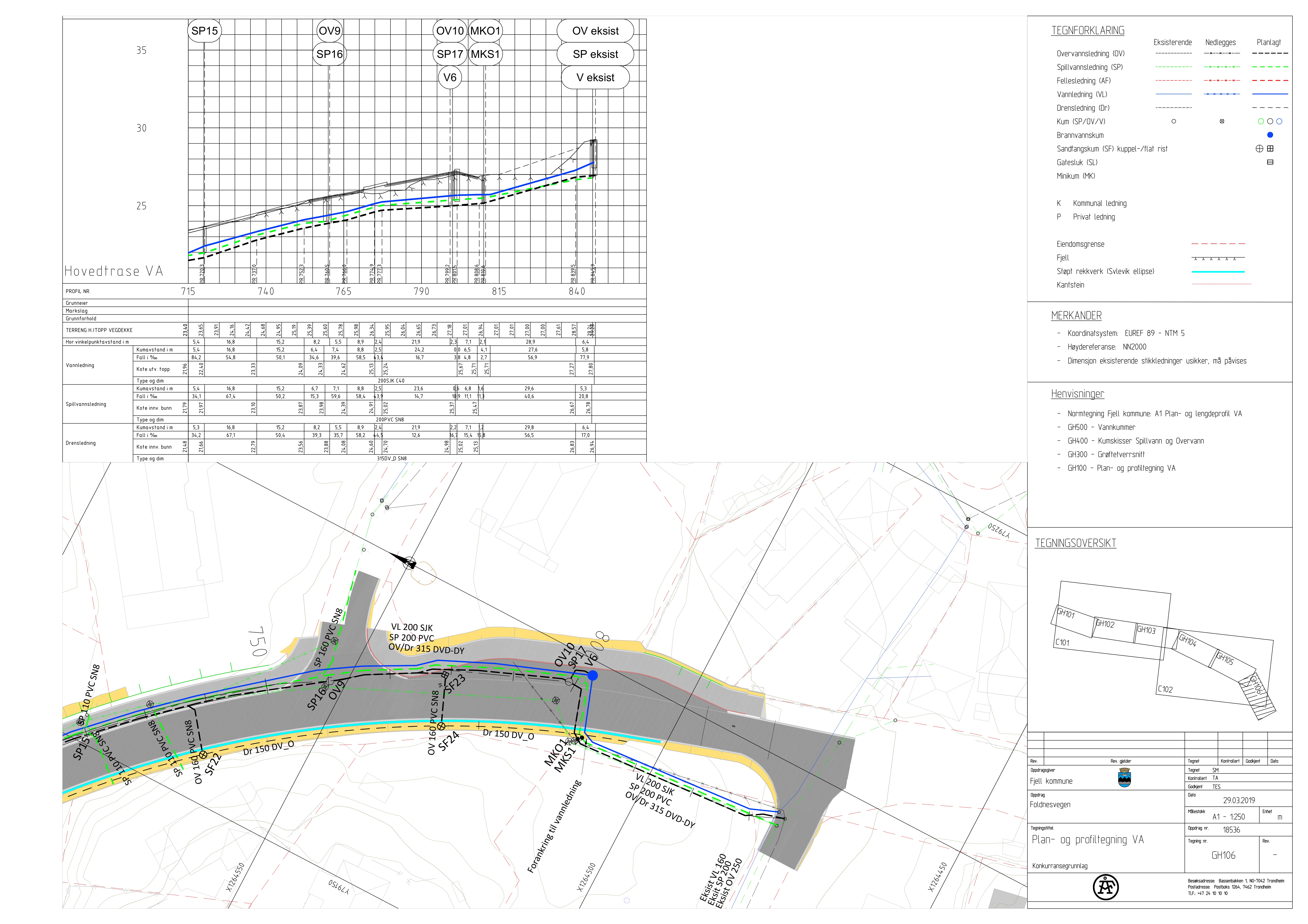Click the 'Nedlegges' column header
The height and width of the screenshot is (924, 1308).
click(1220, 43)
